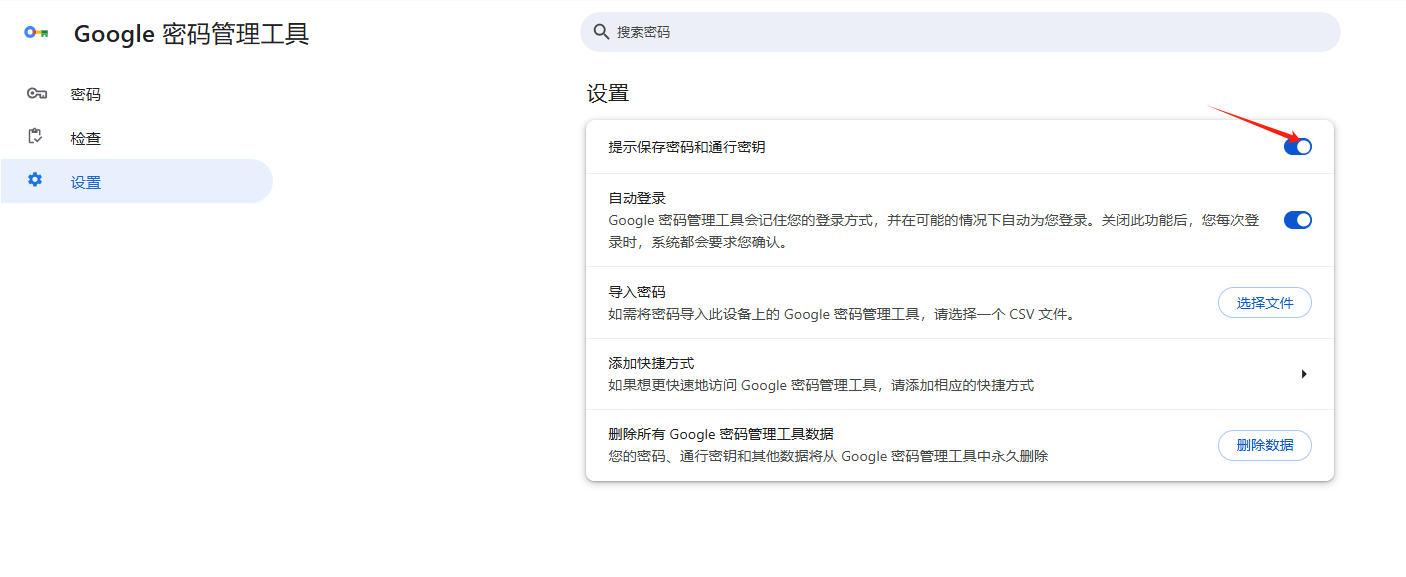The image size is (1406, 577).
Task: Click the 提示保存密码和通行密钥 label
Action: tap(687, 147)
